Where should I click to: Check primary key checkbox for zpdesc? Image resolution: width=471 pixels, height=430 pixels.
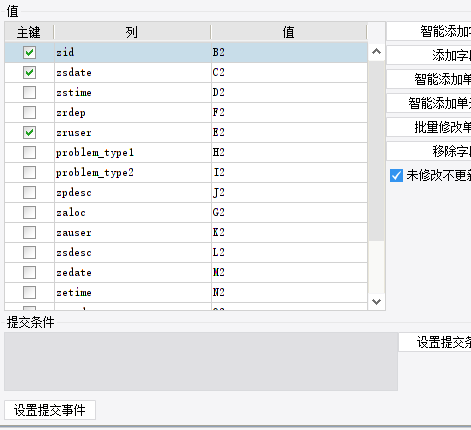29,192
